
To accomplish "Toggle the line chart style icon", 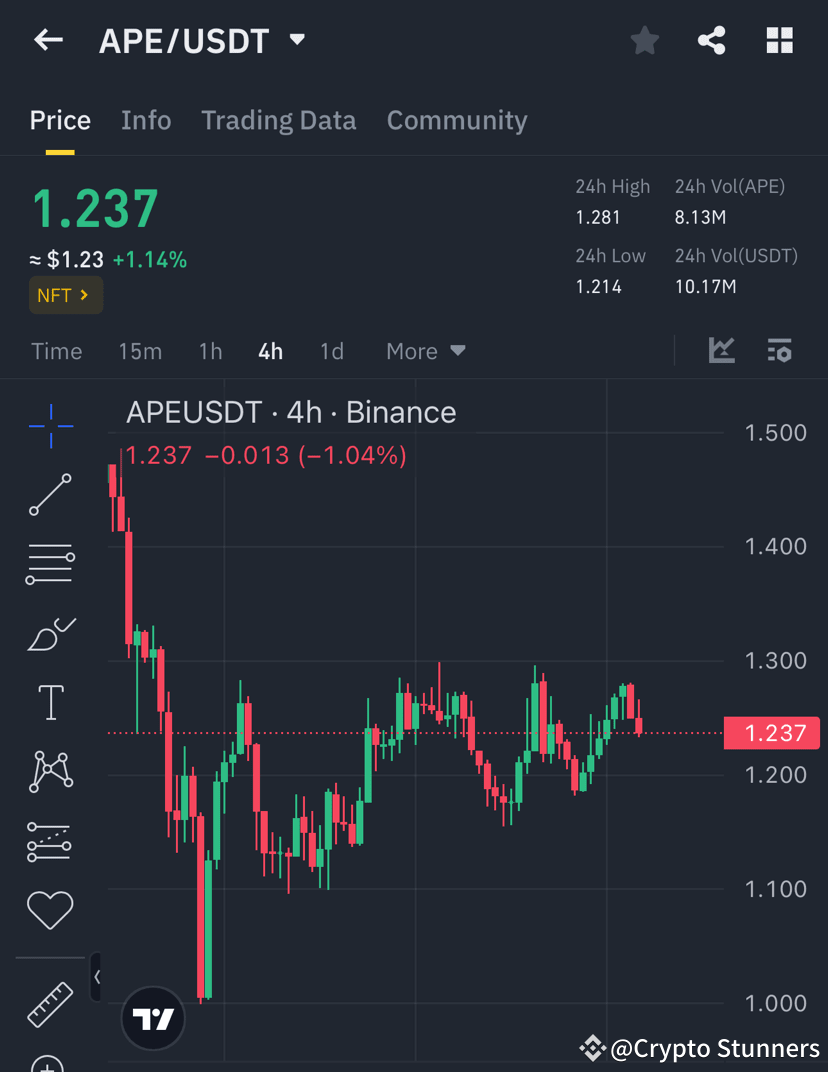I will 722,351.
